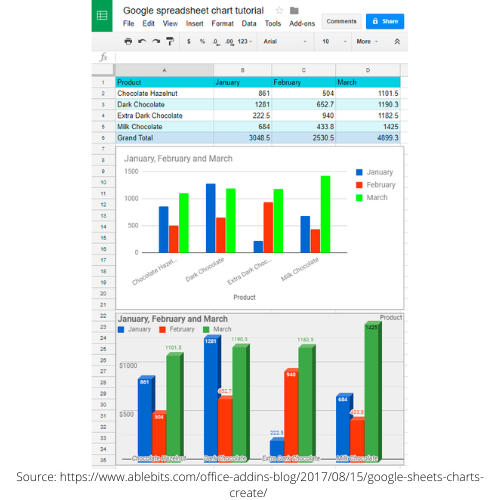Open the move-to-folder icon

[294, 11]
